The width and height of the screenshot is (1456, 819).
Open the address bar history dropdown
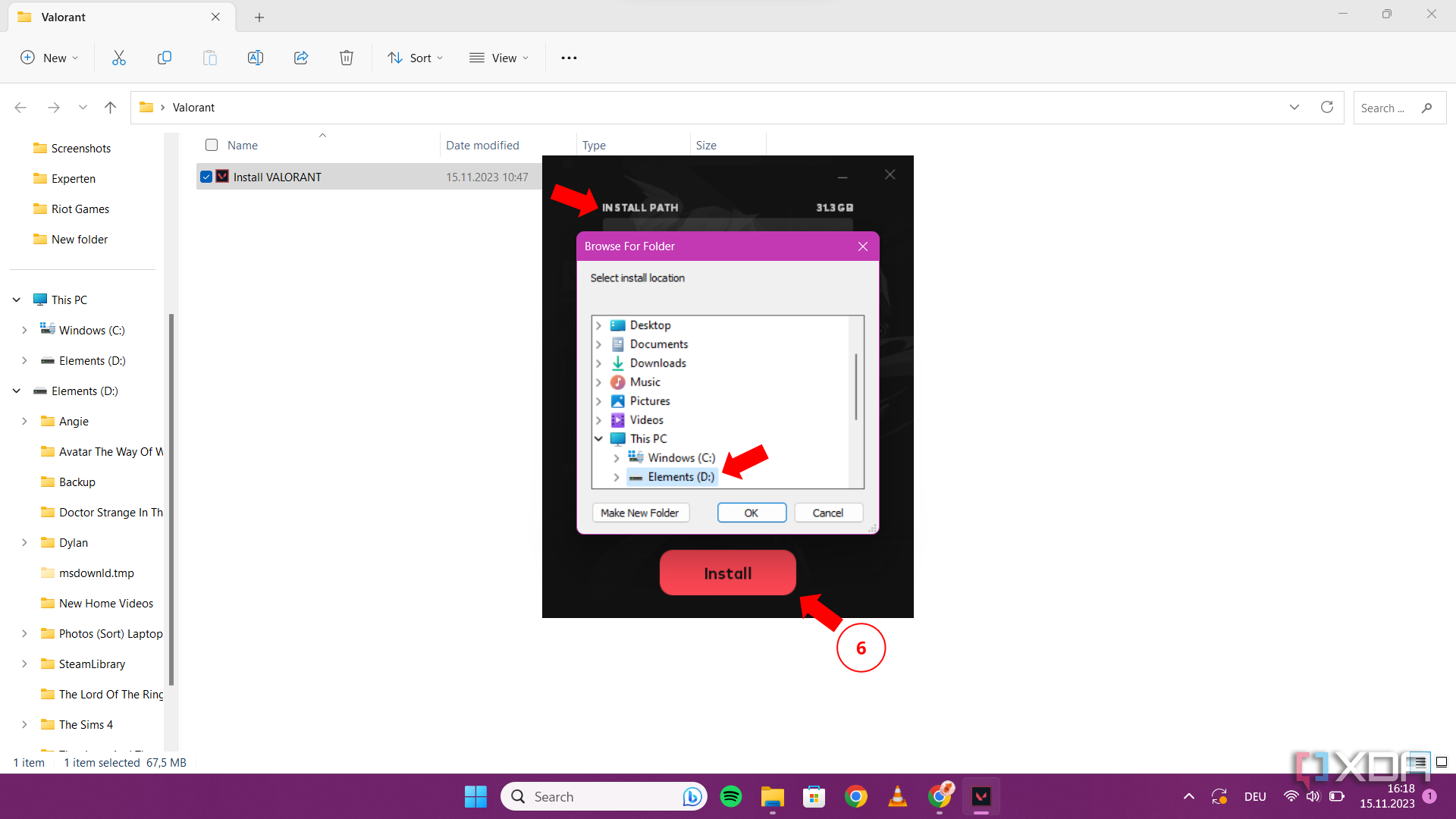click(x=1294, y=107)
